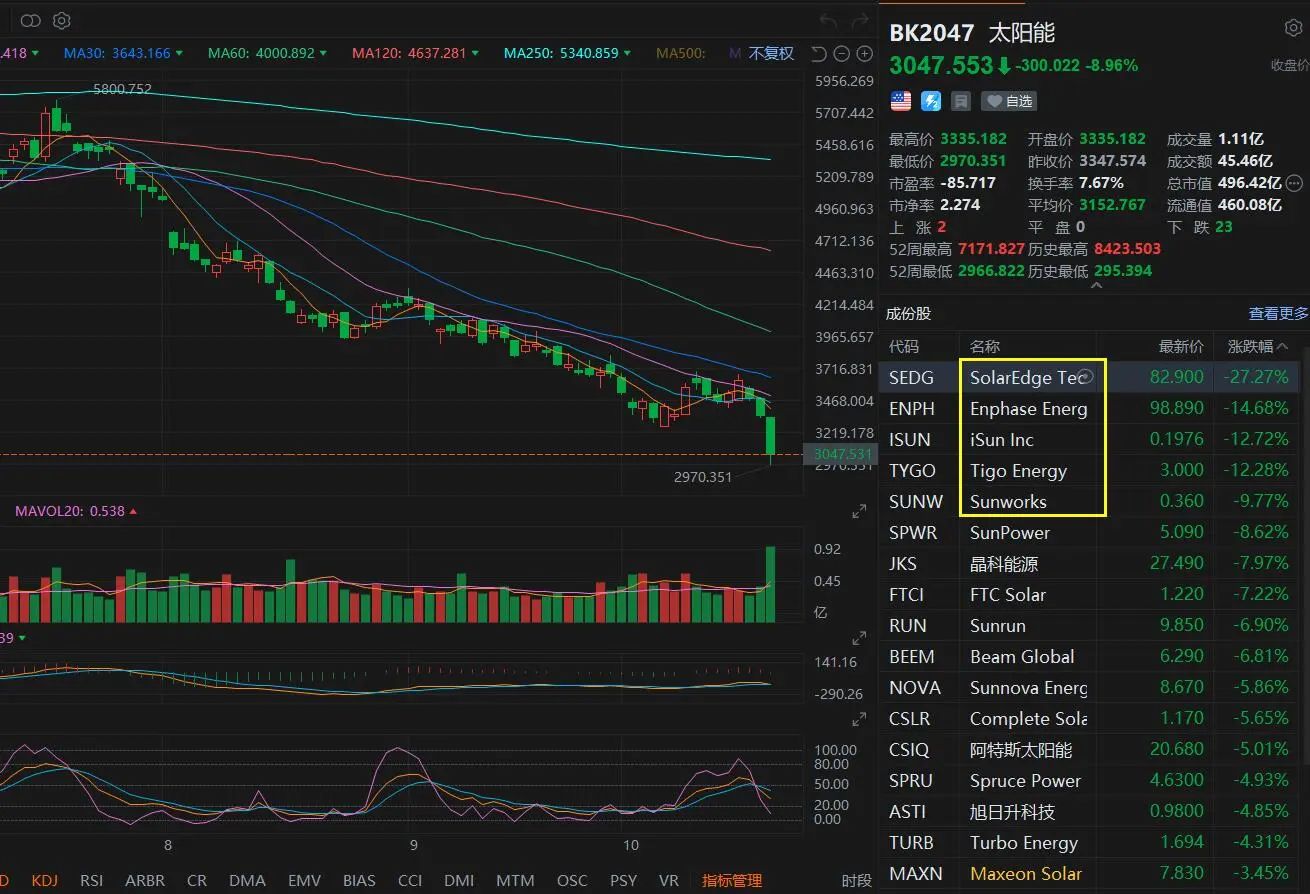Open quote panel settings gear
This screenshot has height=894, width=1310.
click(1292, 28)
